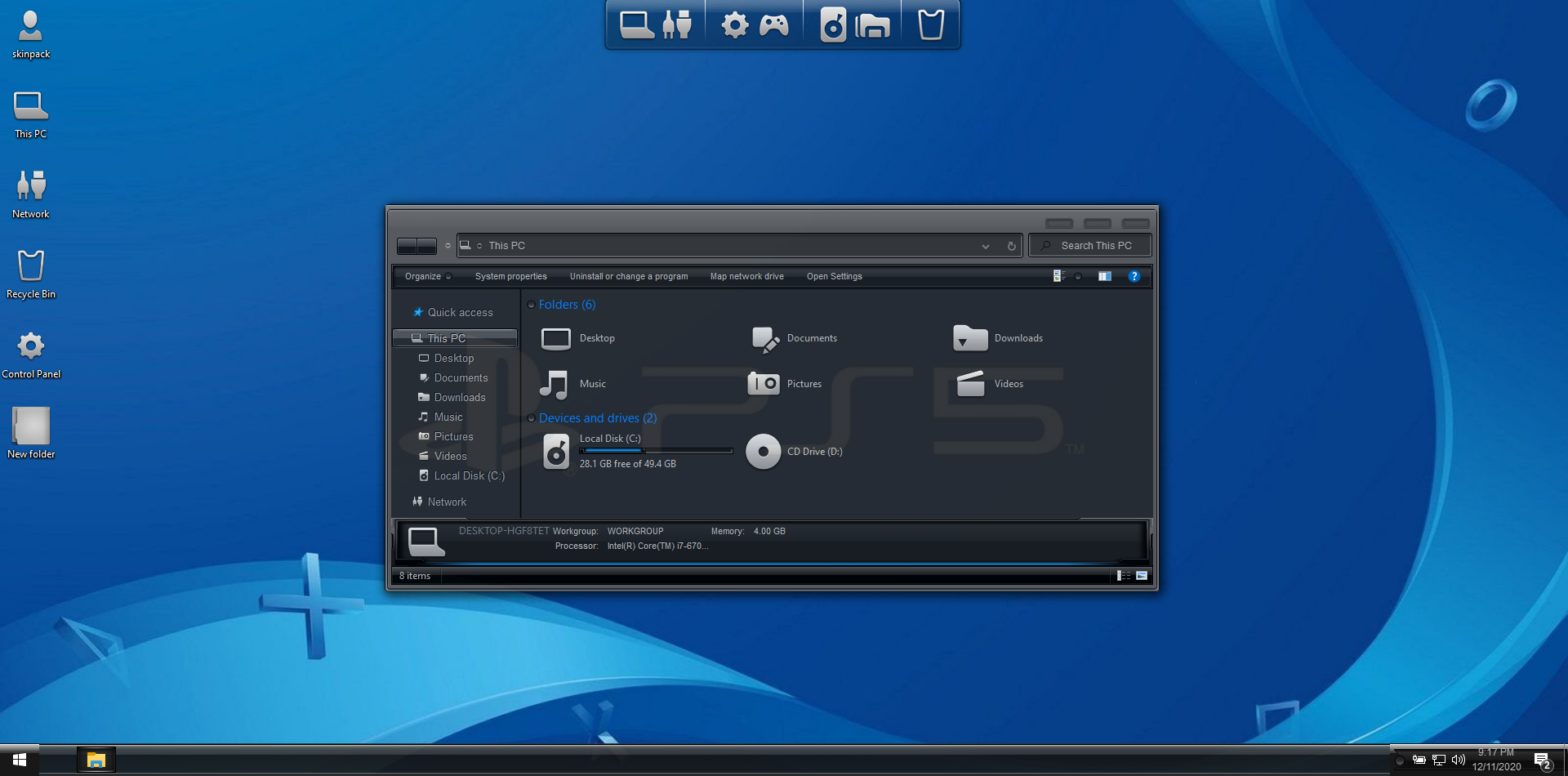Switch to large icons view in status bar
The width and height of the screenshot is (1568, 776).
pos(1142,576)
